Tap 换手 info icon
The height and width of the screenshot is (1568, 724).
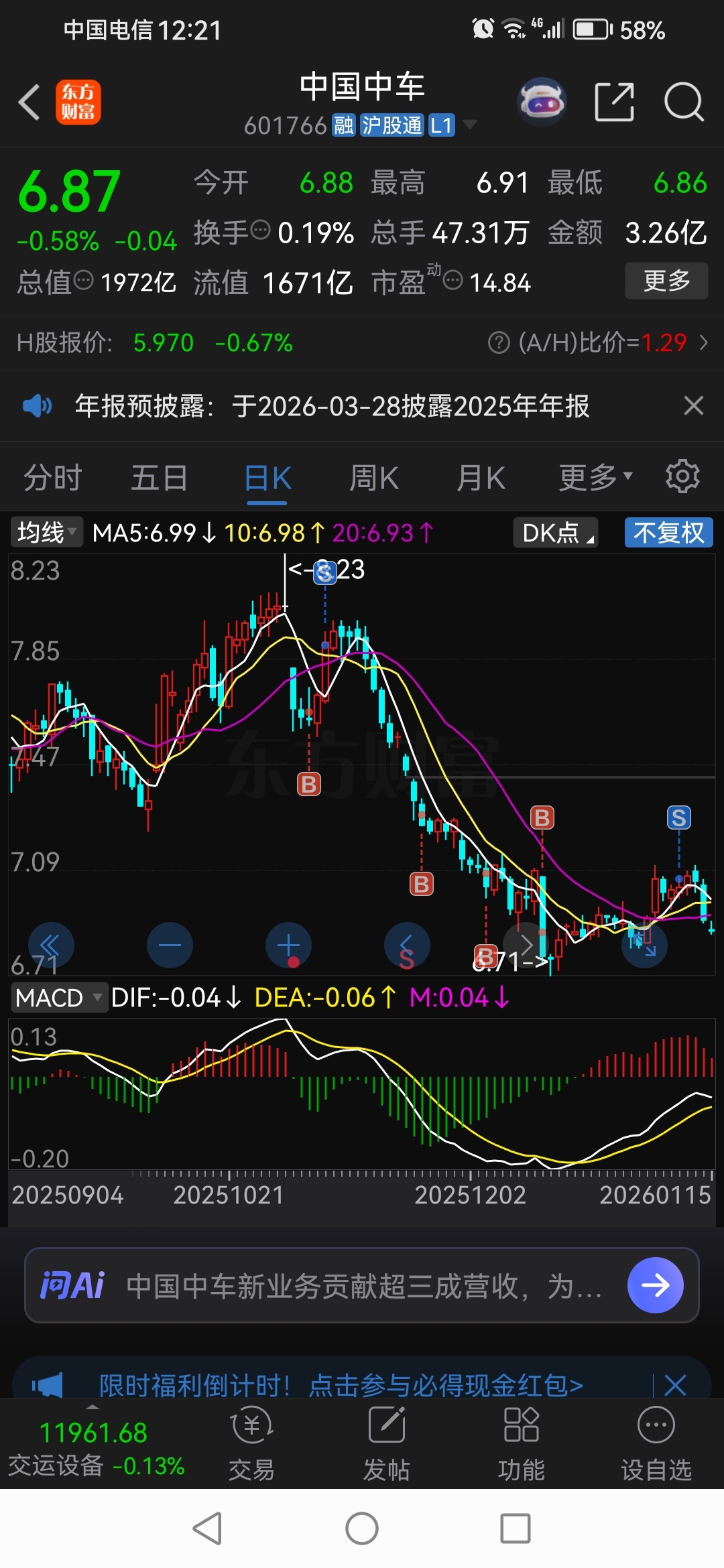(x=260, y=231)
